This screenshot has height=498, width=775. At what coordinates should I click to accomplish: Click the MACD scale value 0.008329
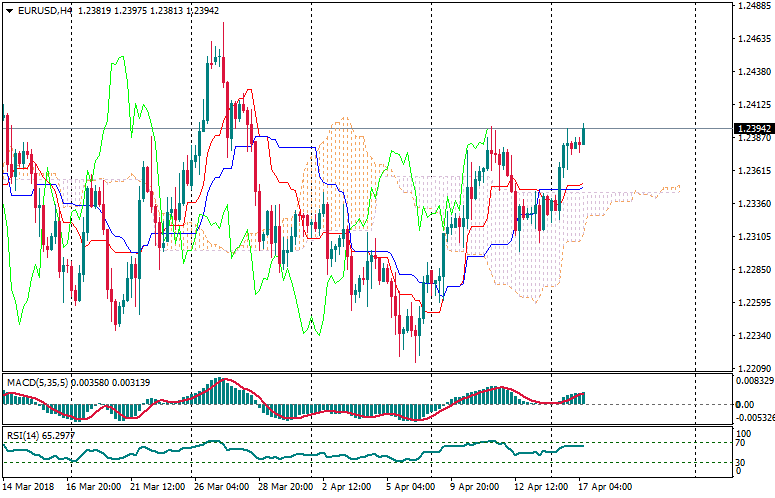click(754, 380)
